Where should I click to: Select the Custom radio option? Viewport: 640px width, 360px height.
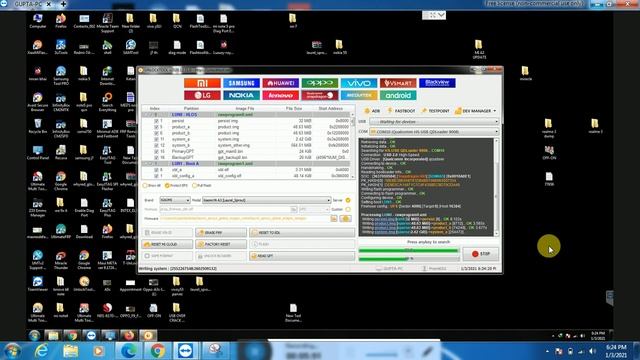pos(348,209)
